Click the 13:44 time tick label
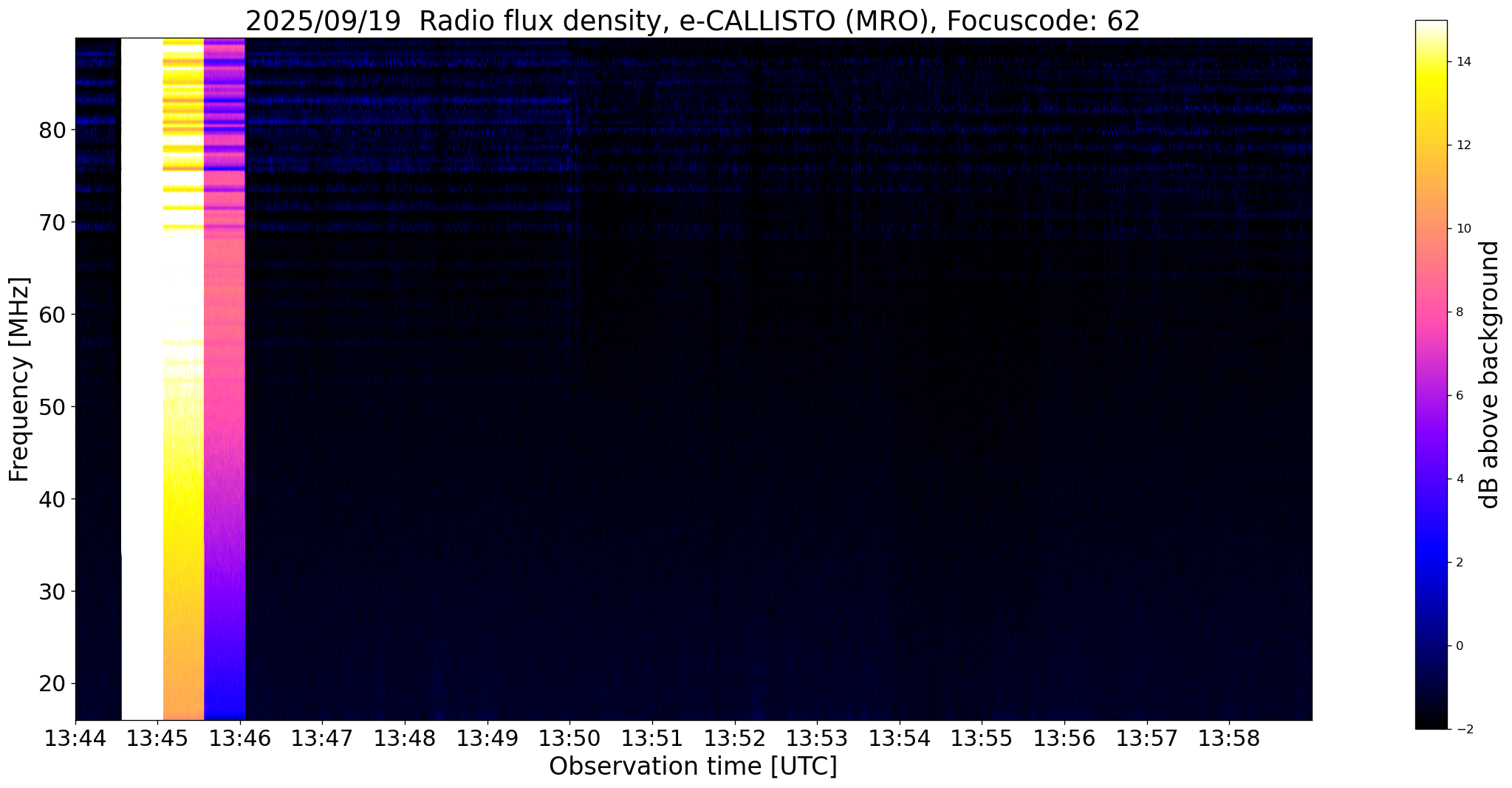Image resolution: width=1512 pixels, height=788 pixels. click(75, 739)
